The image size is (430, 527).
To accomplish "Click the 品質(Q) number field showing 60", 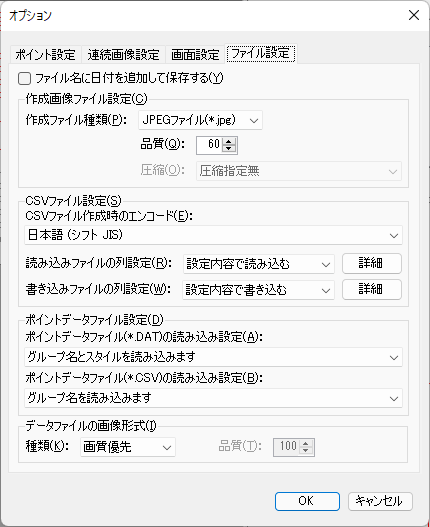I will (210, 145).
